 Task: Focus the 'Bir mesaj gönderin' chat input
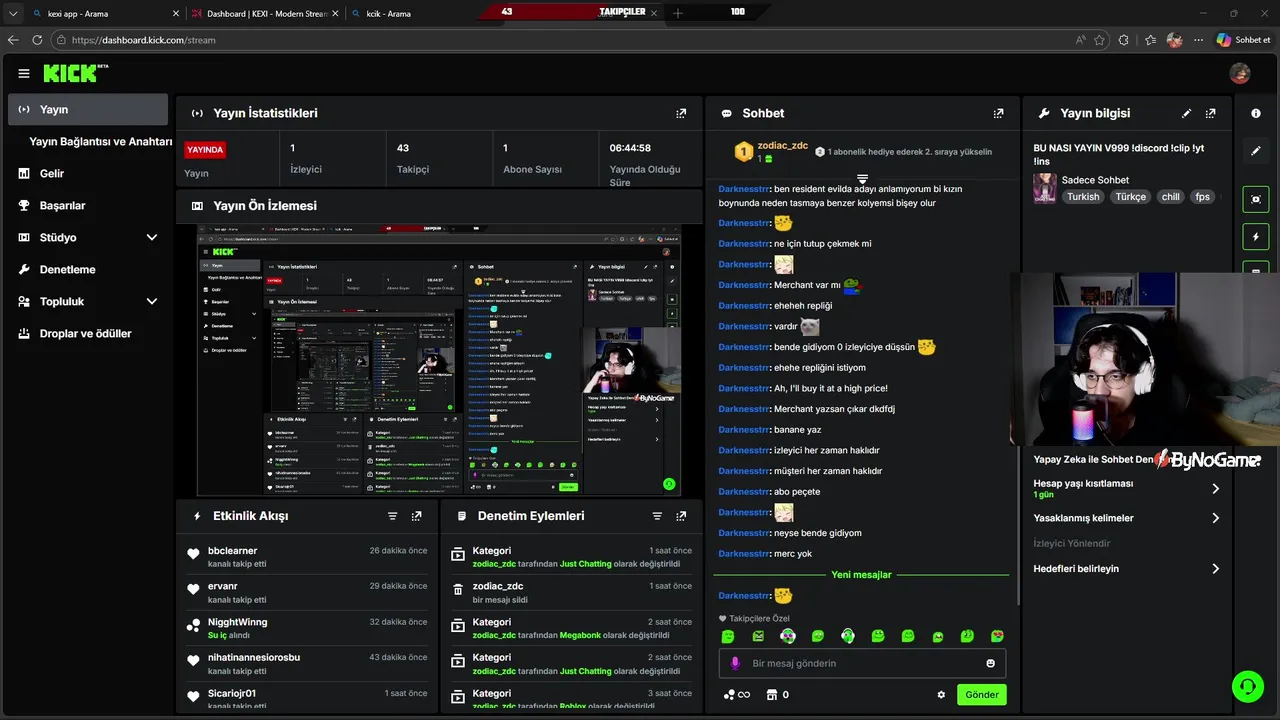(862, 663)
